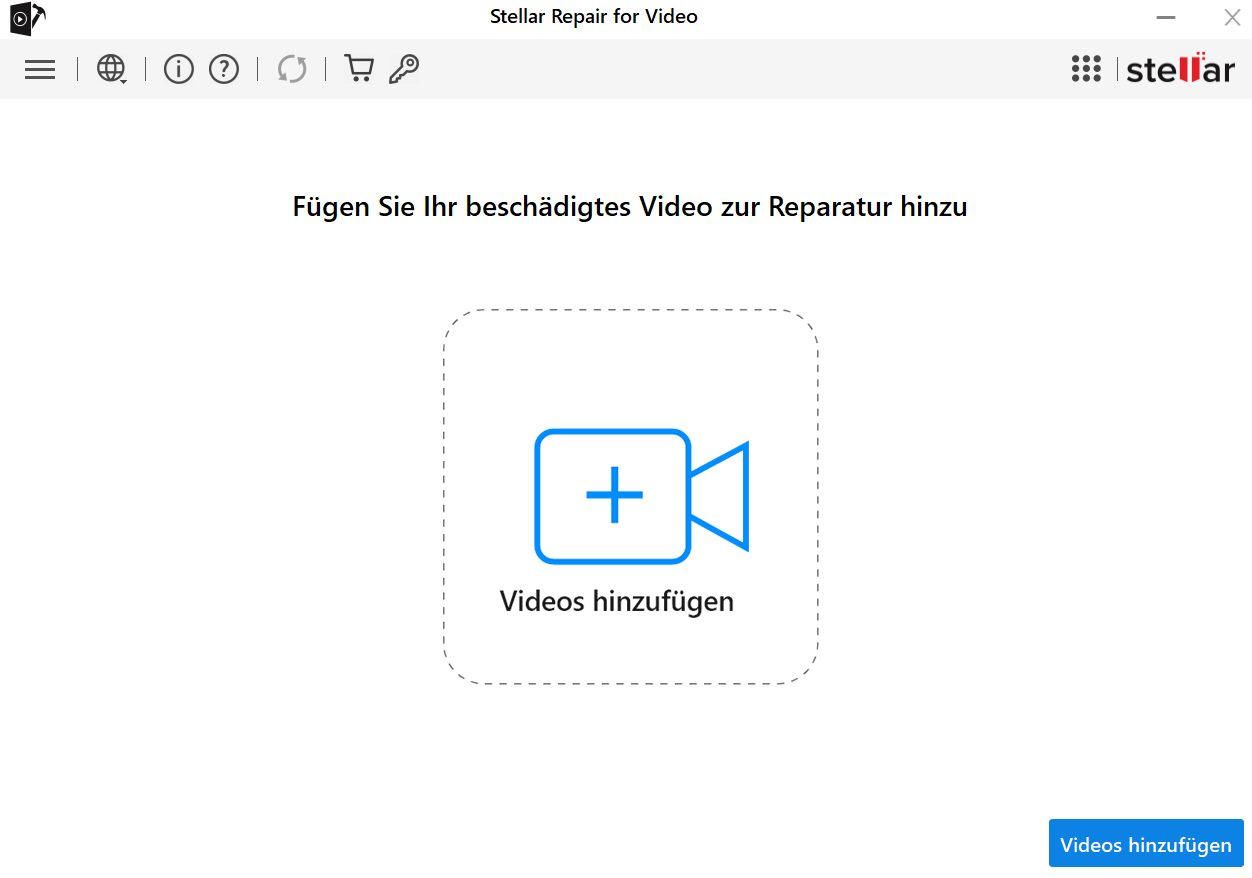
Task: Click Videos hinzufügen text in drop zone
Action: (x=617, y=601)
